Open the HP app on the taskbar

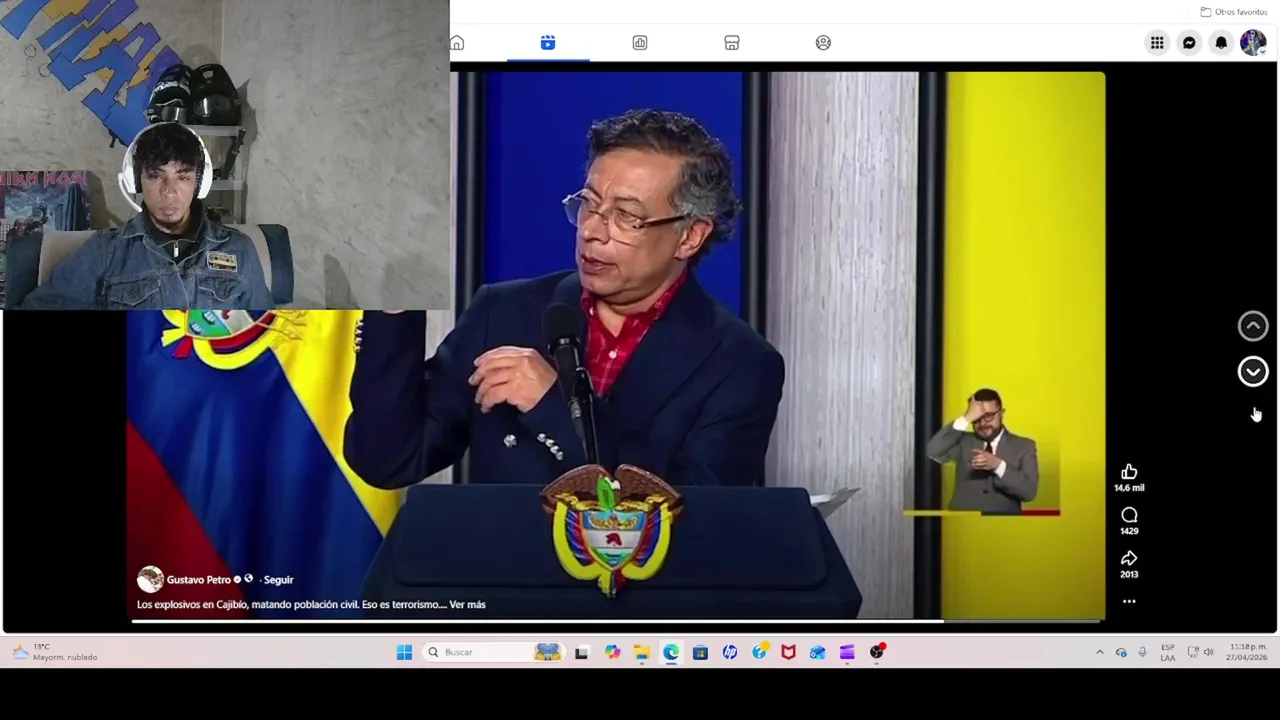pyautogui.click(x=730, y=652)
